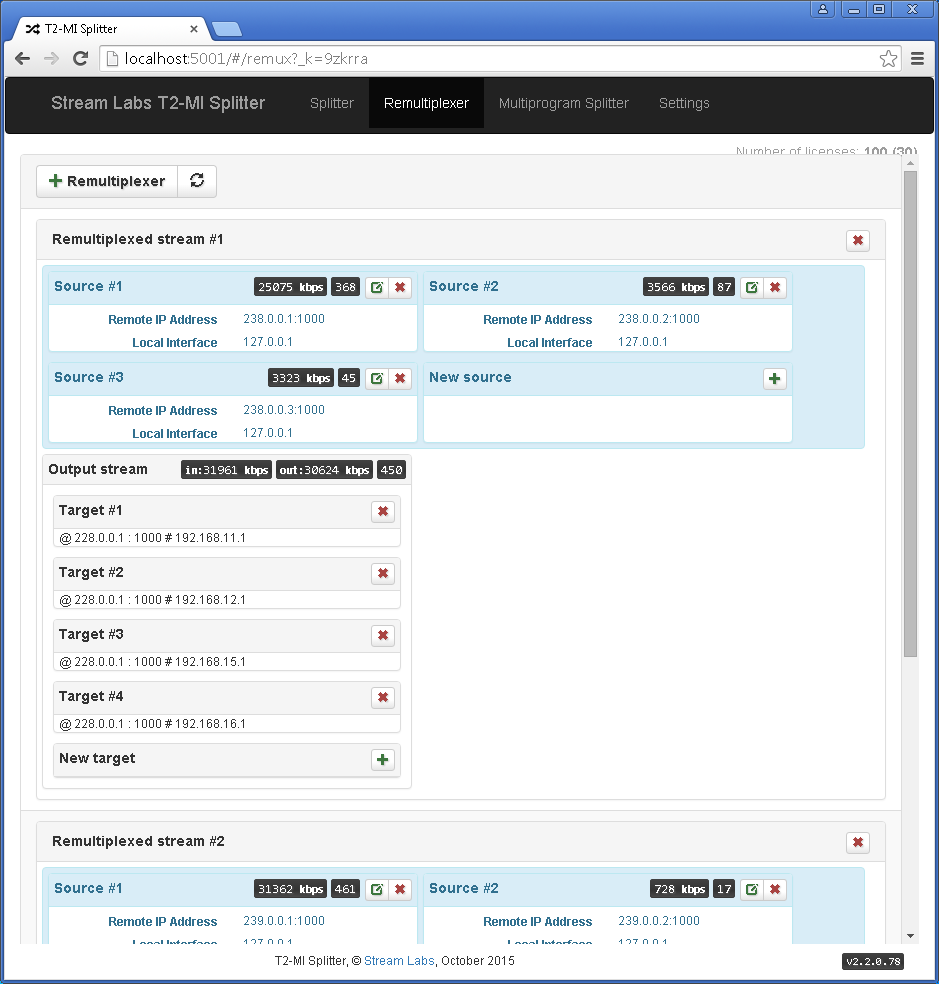Close the T2-MI Splitter browser tab

tap(194, 29)
